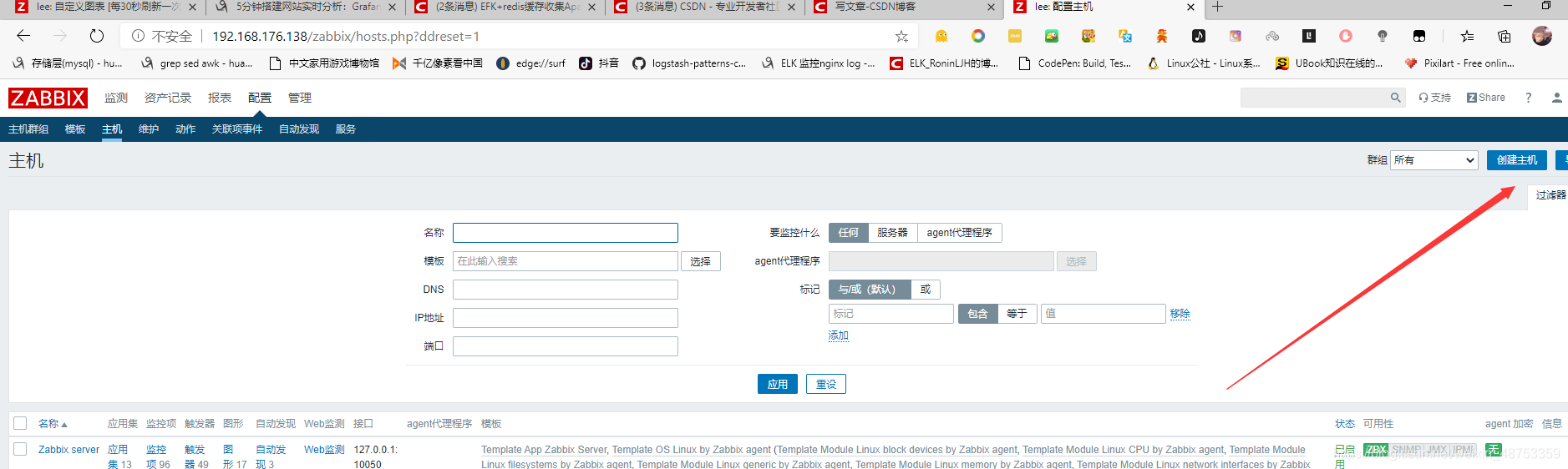
Task: Open the 支持 support link
Action: coord(1435,98)
